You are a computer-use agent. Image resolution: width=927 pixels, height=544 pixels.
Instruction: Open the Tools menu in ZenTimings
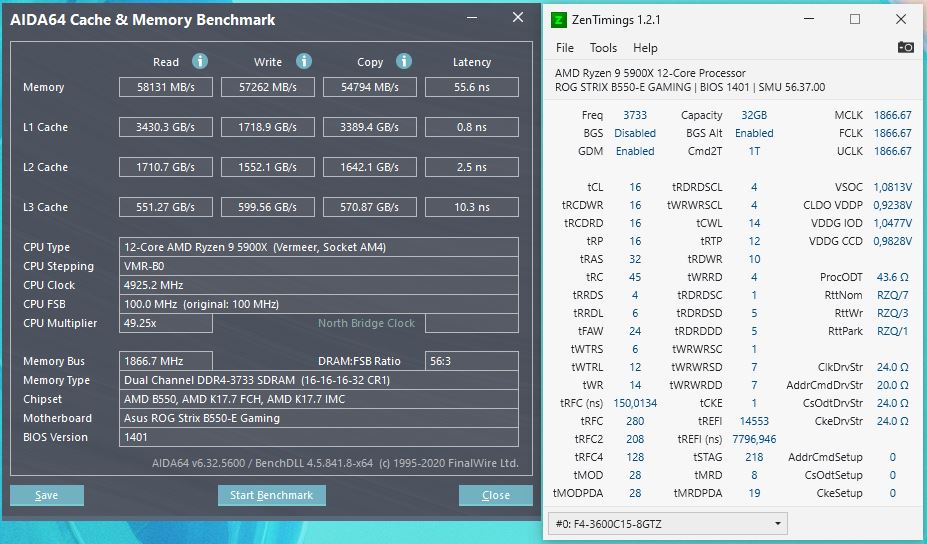coord(603,48)
